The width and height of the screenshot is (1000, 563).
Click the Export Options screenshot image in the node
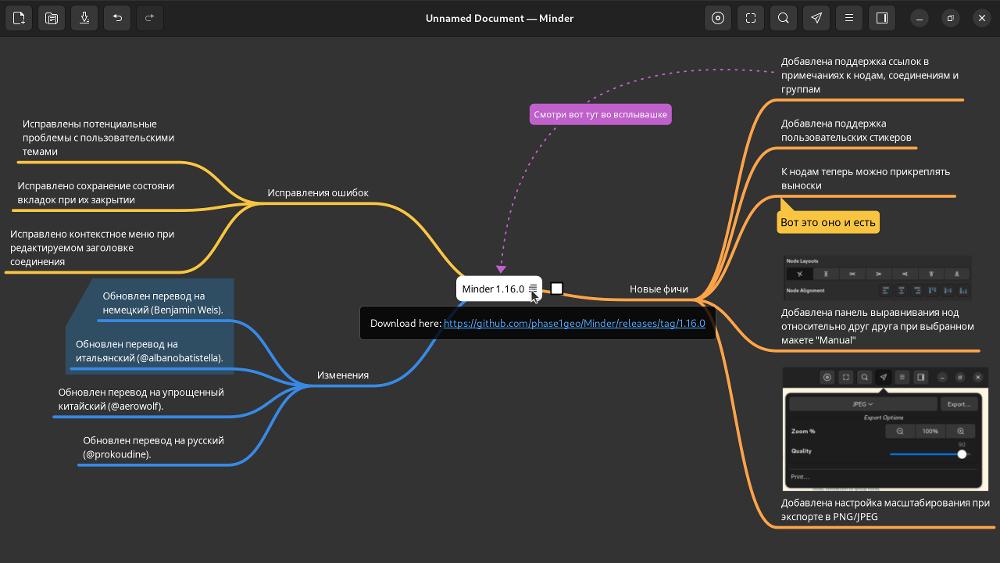pyautogui.click(x=885, y=429)
